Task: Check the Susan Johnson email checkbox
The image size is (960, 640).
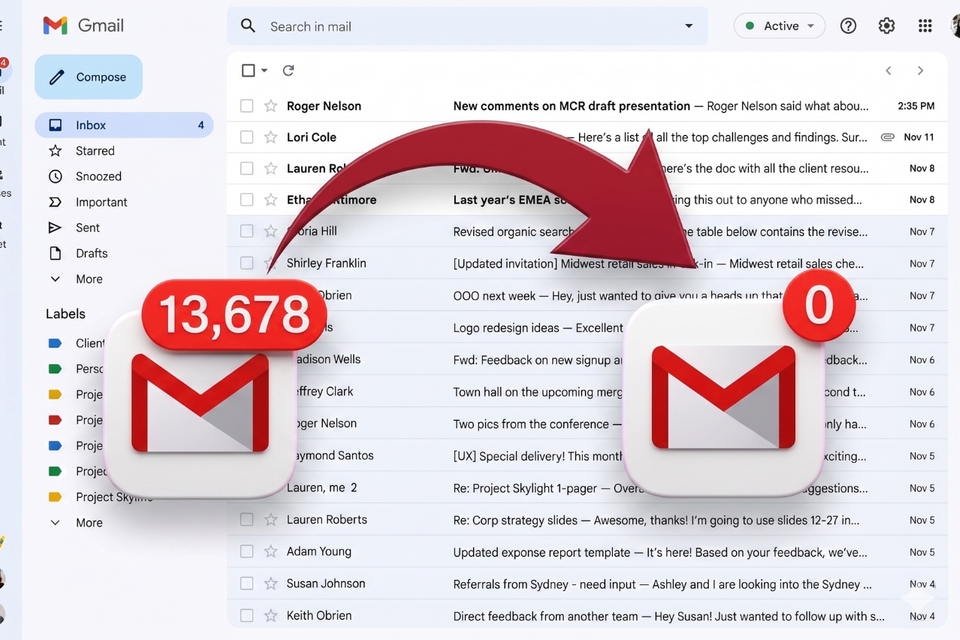Action: (247, 584)
